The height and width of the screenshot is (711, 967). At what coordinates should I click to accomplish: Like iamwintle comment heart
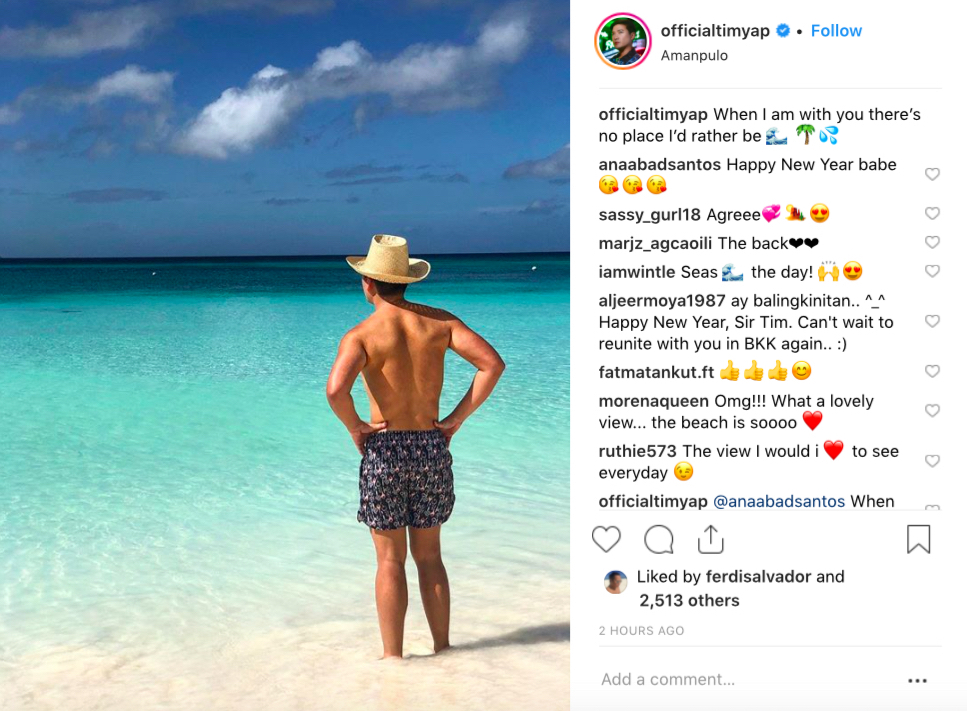tap(932, 271)
